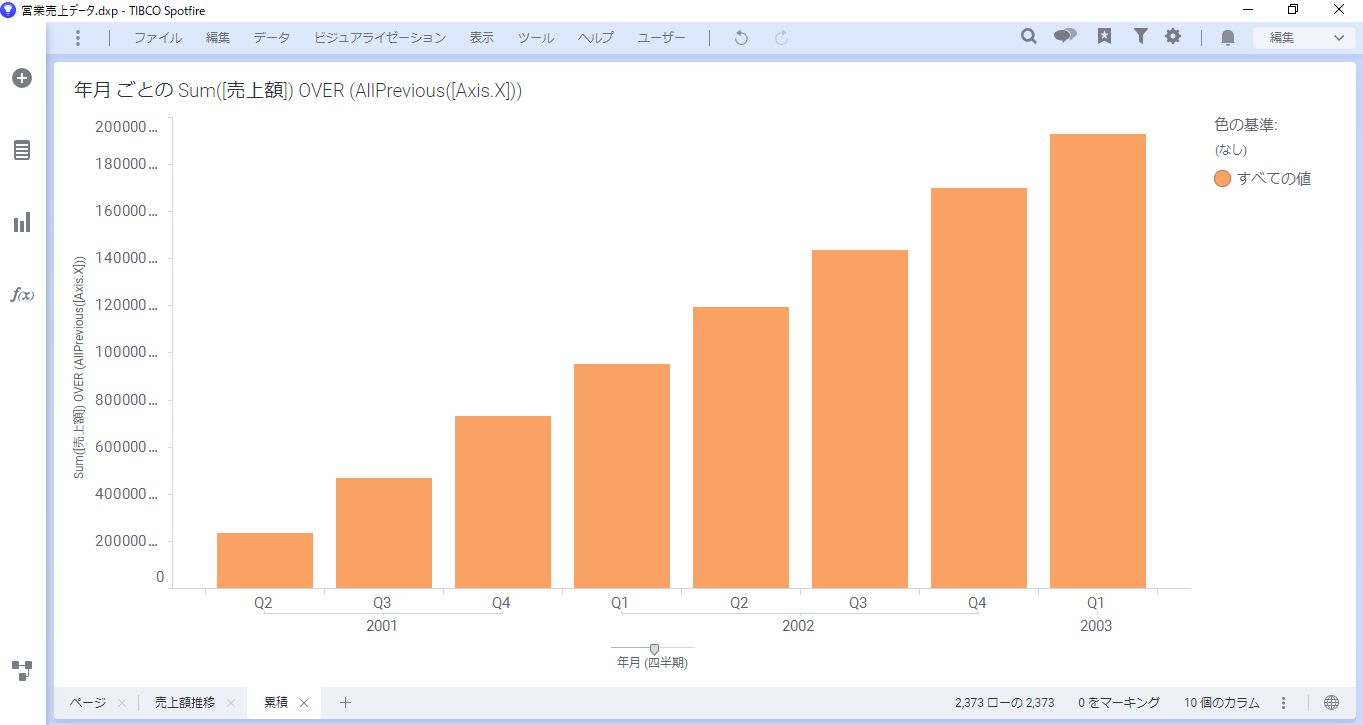The image size is (1363, 725).
Task: Select the 2002 Q4 bar
Action: click(x=979, y=388)
